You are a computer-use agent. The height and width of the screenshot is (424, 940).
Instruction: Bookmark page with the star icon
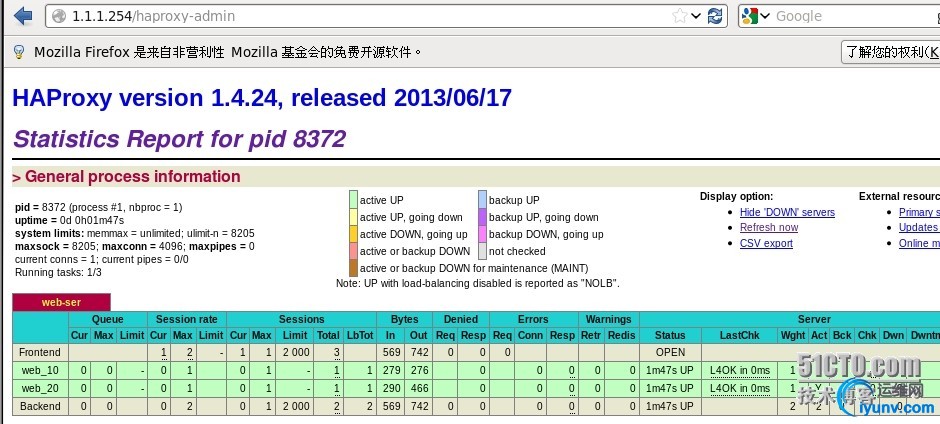(x=679, y=16)
